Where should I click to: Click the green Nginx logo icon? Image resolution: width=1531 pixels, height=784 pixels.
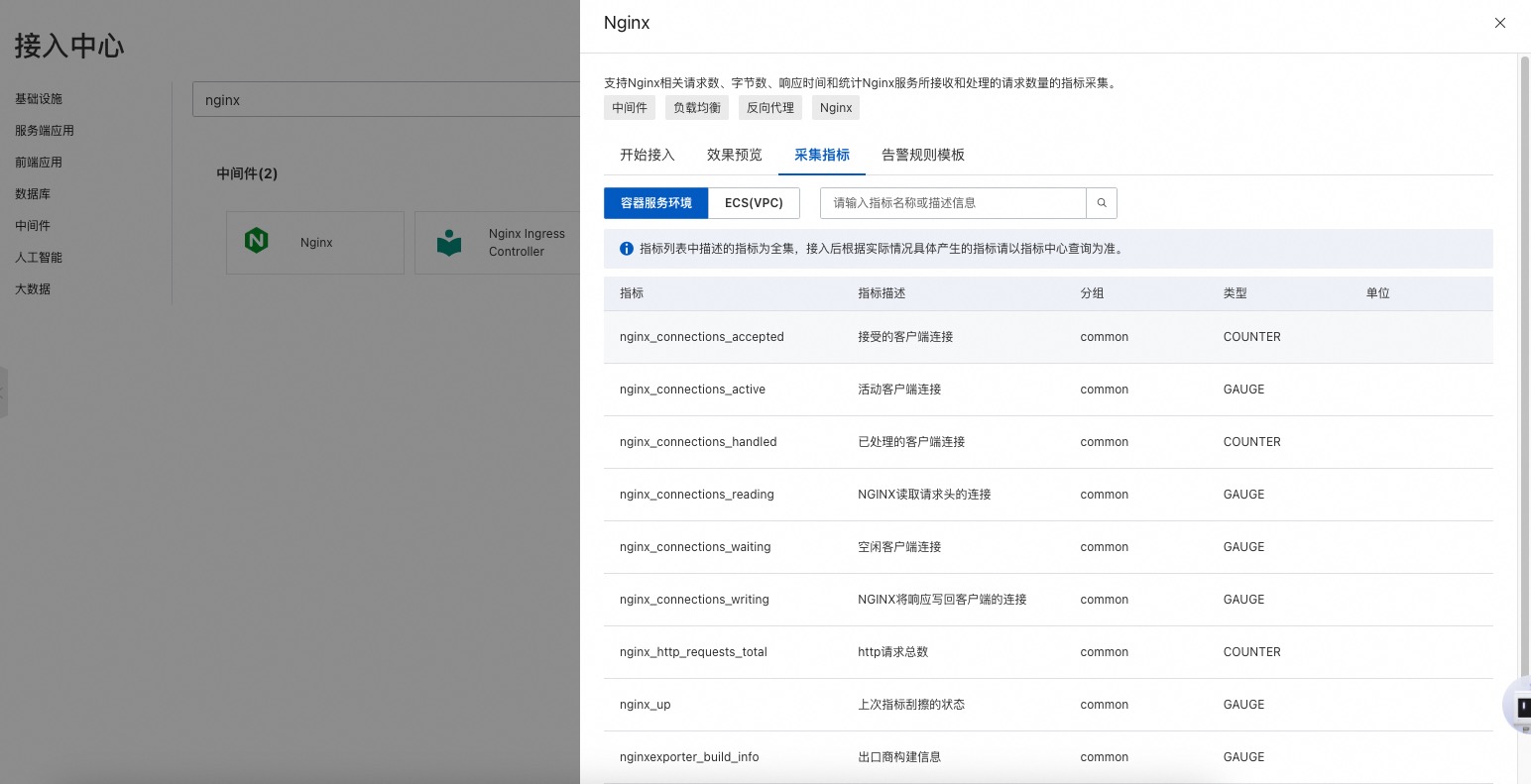[257, 241]
